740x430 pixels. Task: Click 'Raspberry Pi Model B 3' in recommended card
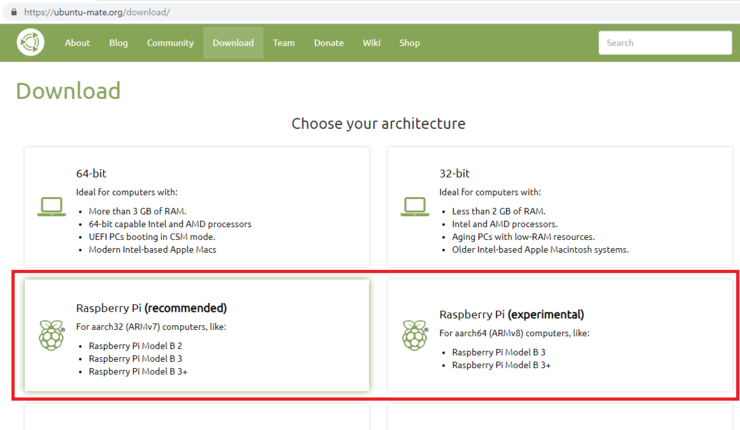tap(135, 359)
